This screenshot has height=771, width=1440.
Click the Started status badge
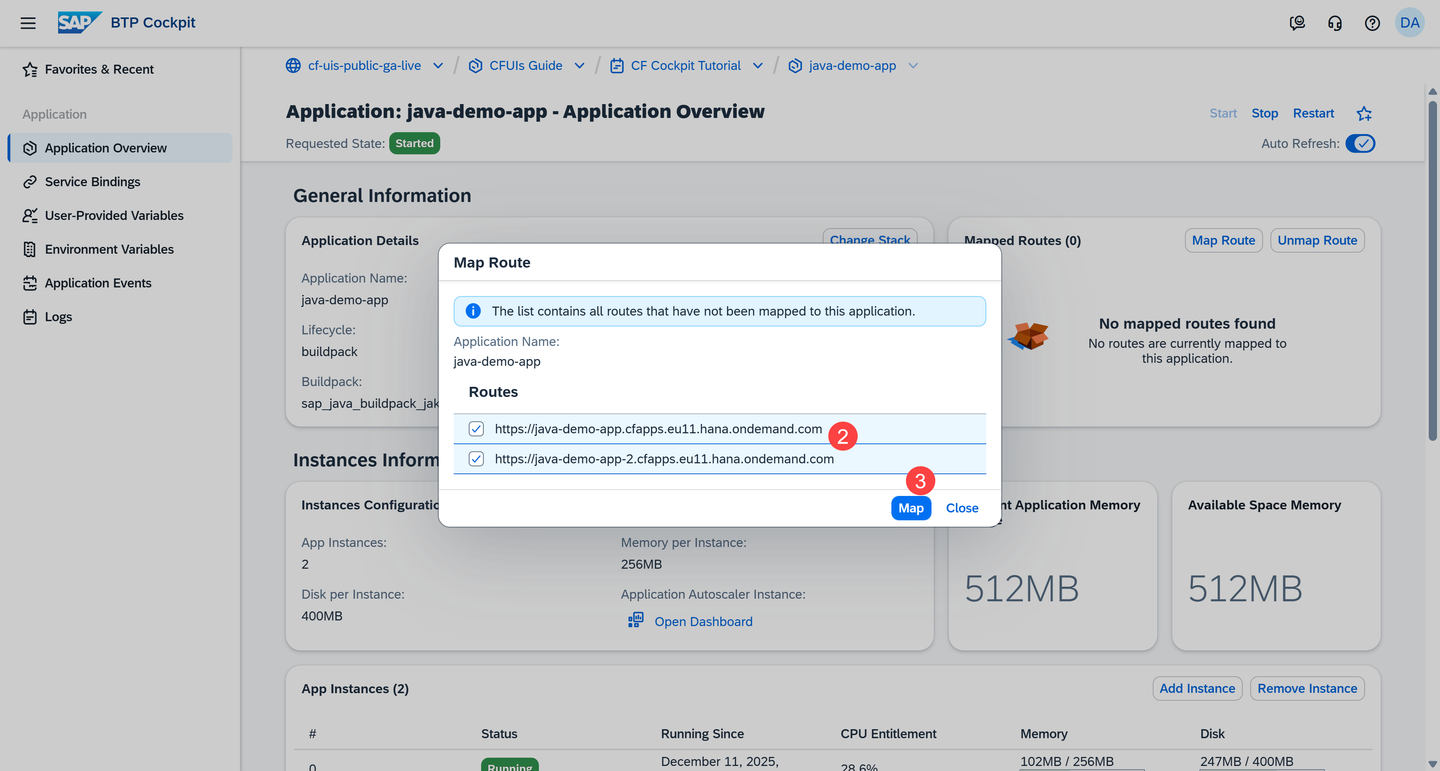click(x=414, y=144)
